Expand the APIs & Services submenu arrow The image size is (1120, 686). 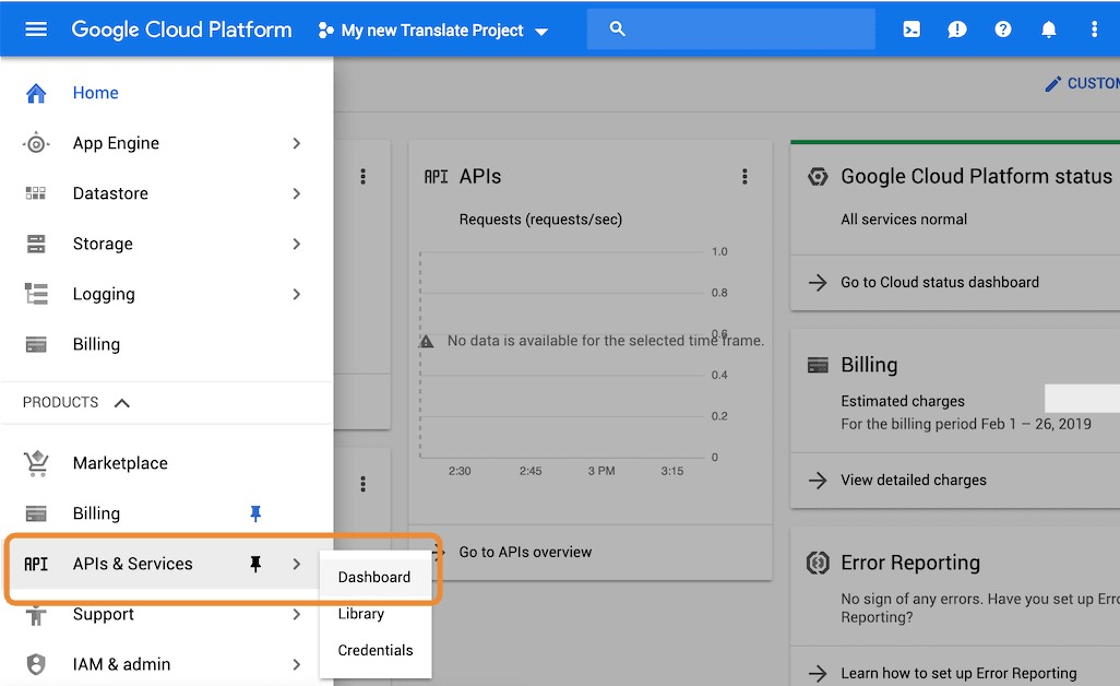click(x=296, y=564)
